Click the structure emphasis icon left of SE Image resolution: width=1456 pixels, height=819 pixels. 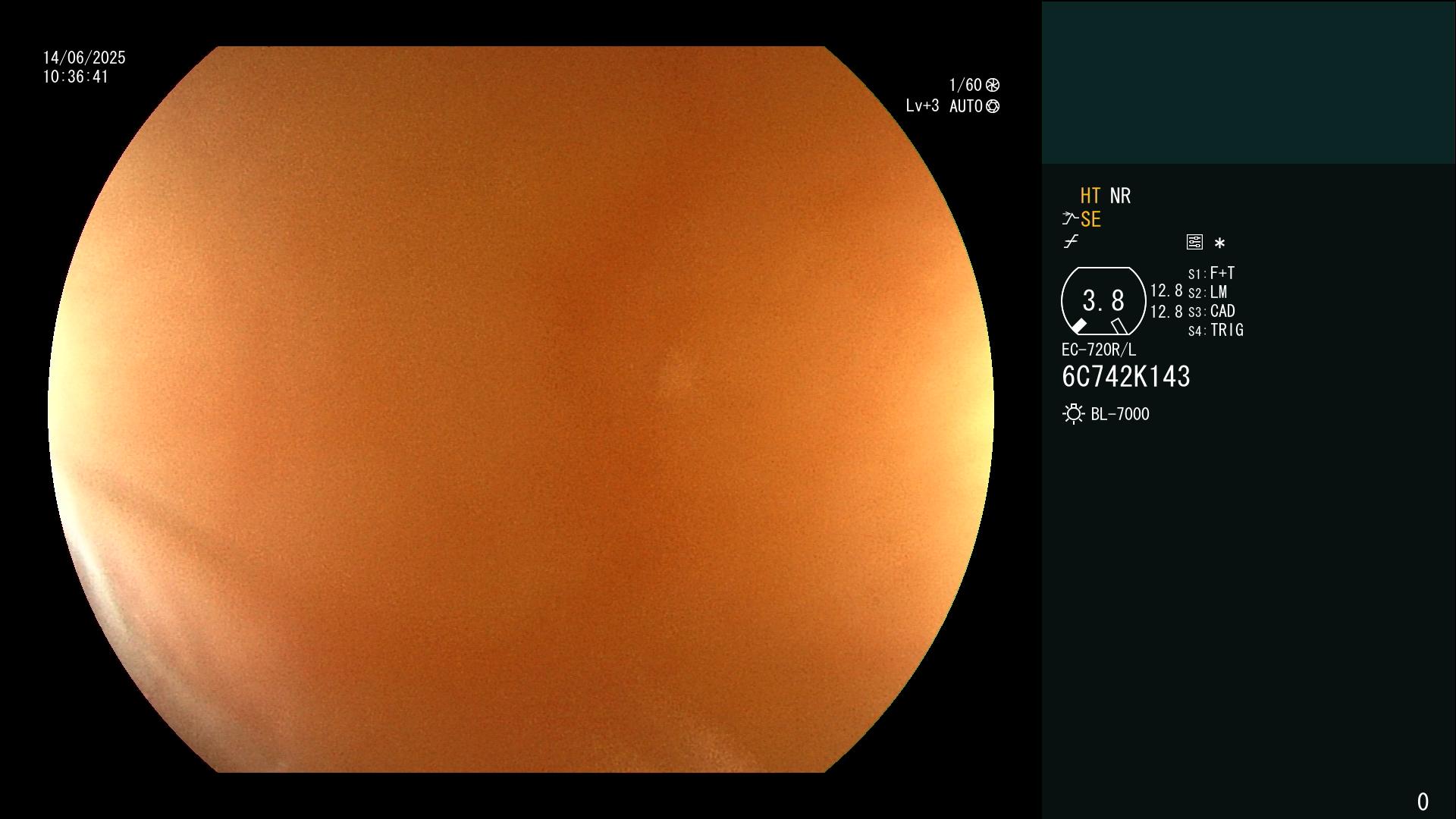coord(1070,219)
